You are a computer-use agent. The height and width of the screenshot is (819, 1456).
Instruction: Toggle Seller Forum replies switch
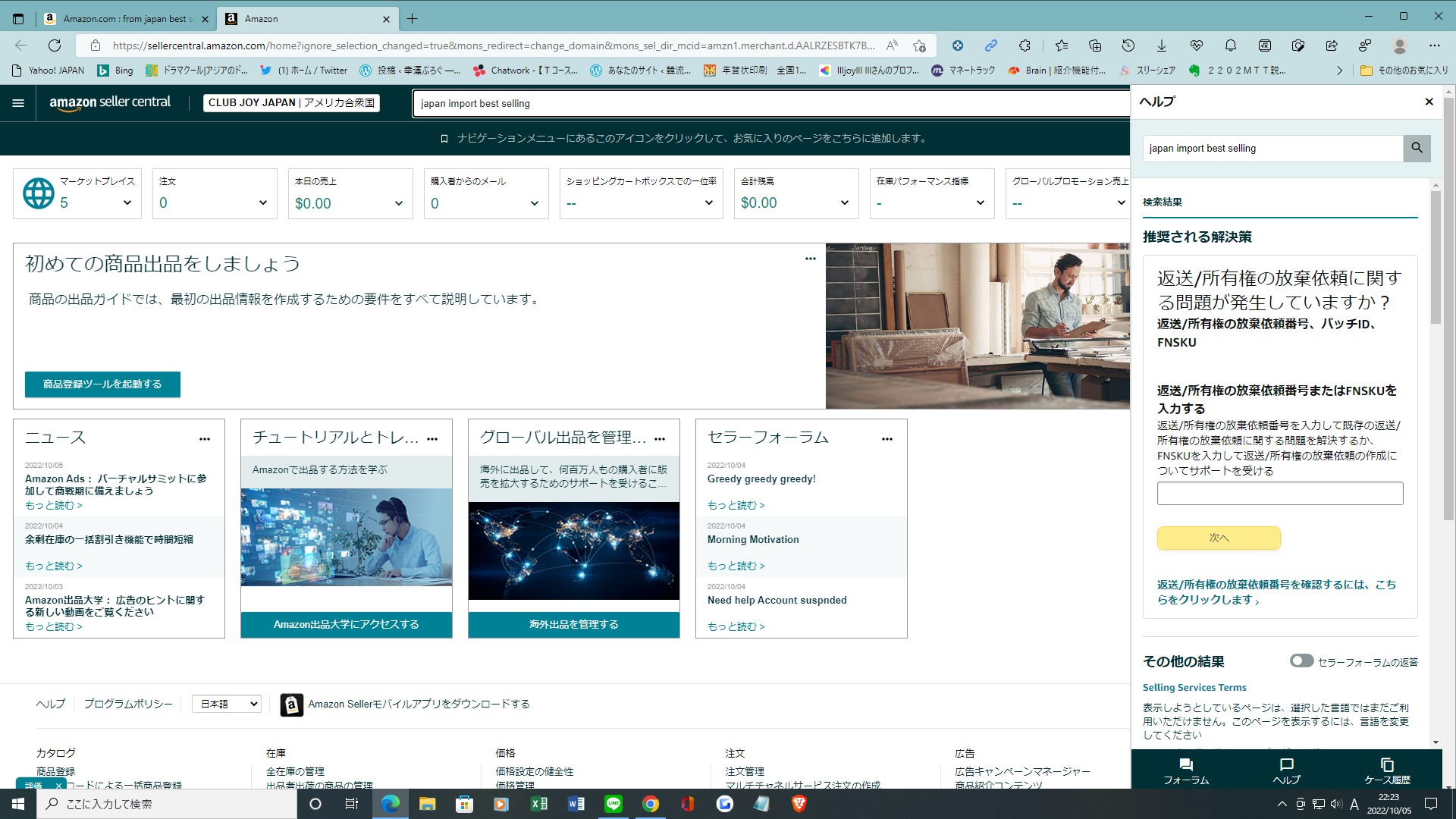[x=1301, y=661]
